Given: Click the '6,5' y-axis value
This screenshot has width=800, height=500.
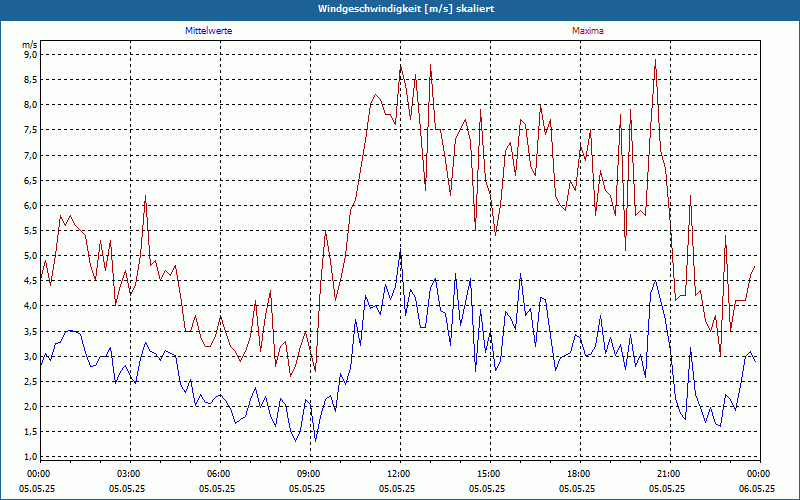Looking at the screenshot, I should coord(30,180).
